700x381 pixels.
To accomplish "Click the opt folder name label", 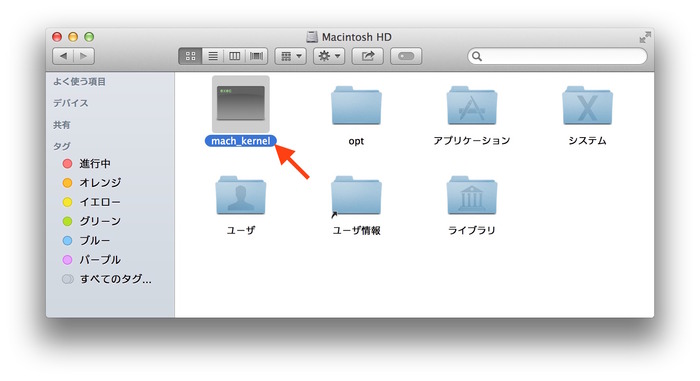I will 356,141.
